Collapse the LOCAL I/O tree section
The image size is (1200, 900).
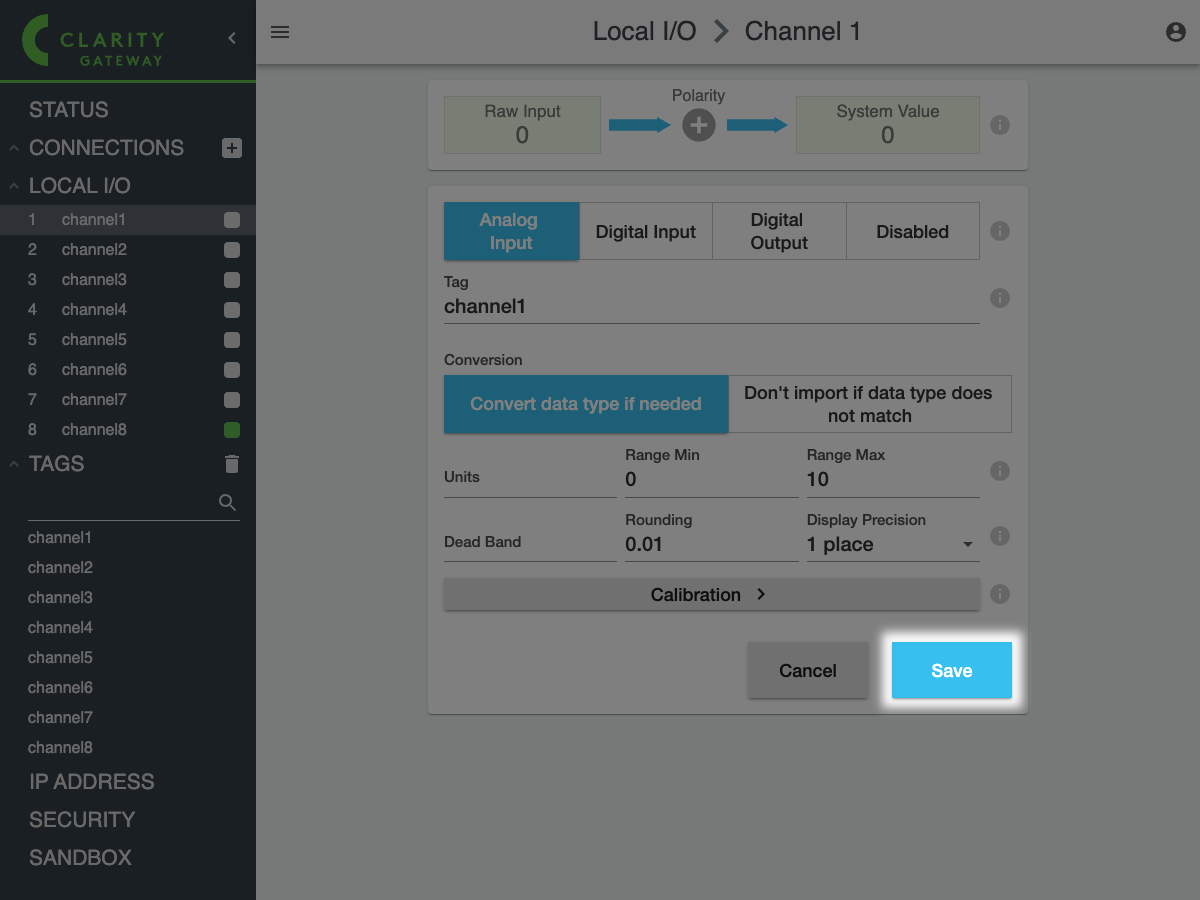15,186
